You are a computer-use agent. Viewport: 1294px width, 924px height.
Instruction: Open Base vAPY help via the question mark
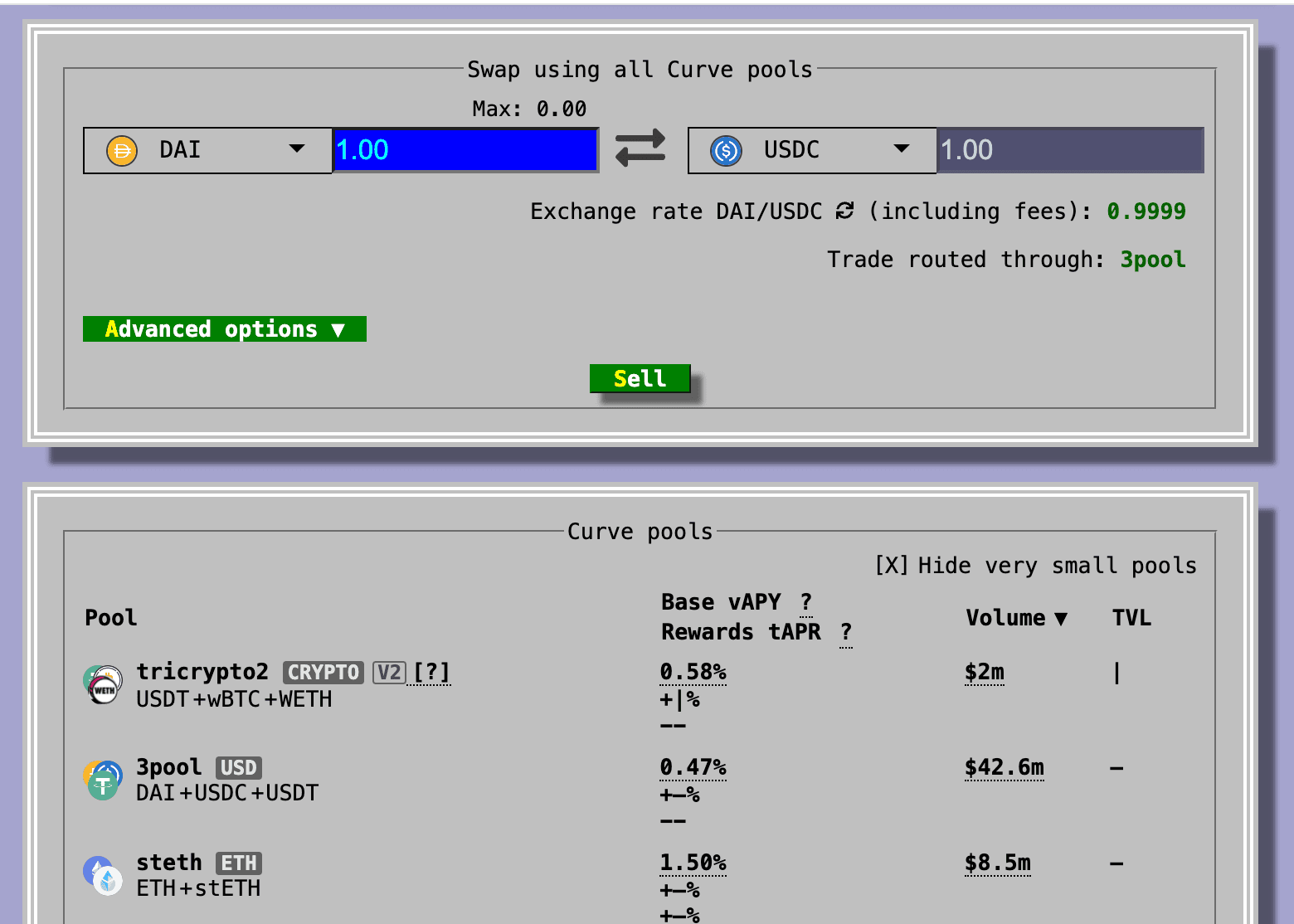[805, 602]
